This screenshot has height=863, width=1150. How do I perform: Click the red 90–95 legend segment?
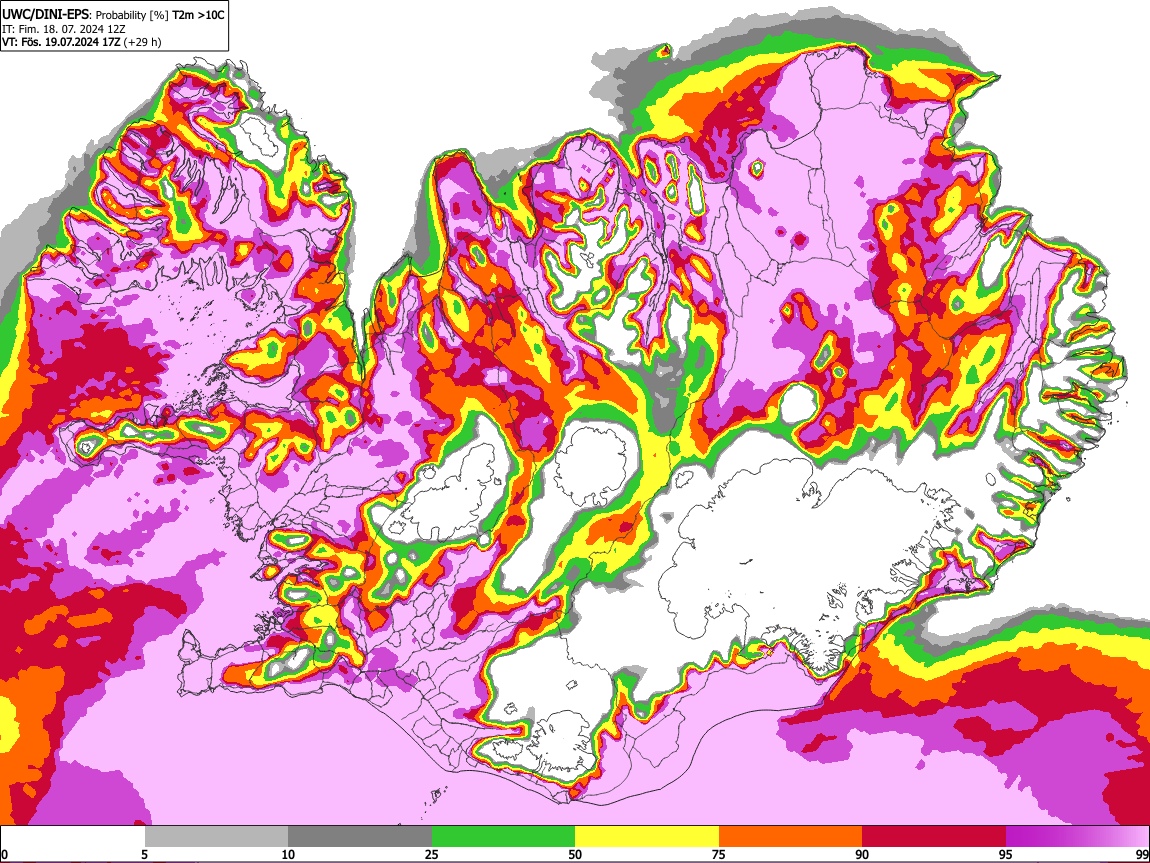click(934, 836)
